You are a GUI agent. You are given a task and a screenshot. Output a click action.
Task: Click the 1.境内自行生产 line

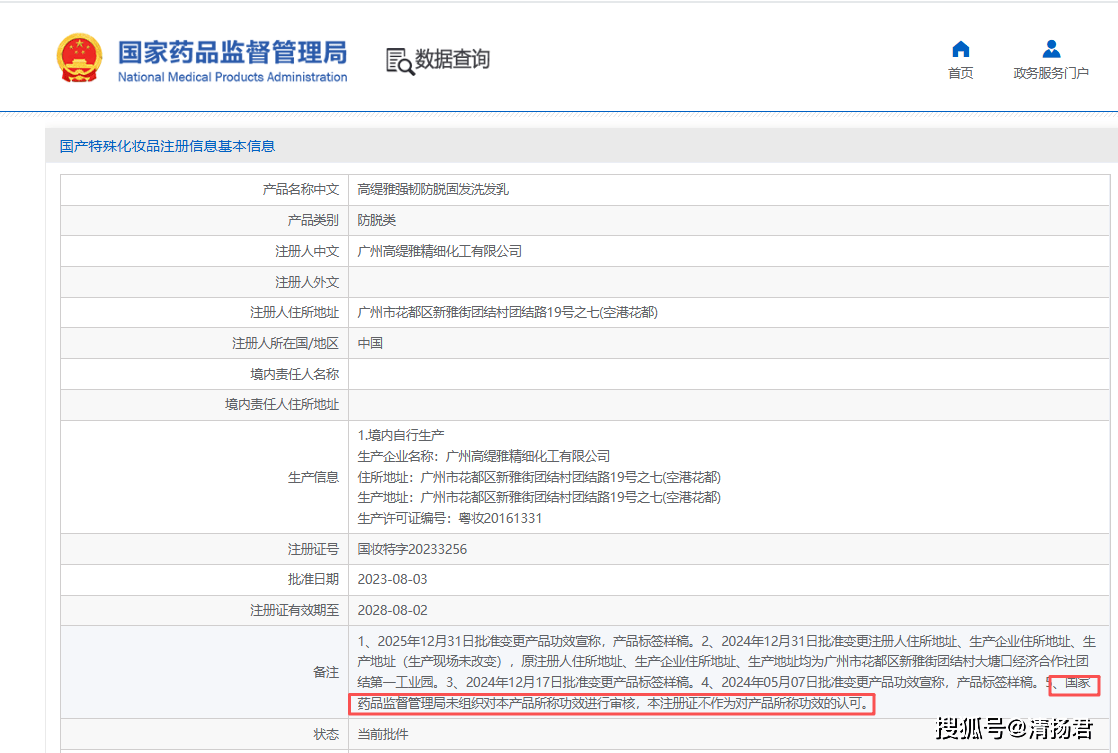click(401, 435)
